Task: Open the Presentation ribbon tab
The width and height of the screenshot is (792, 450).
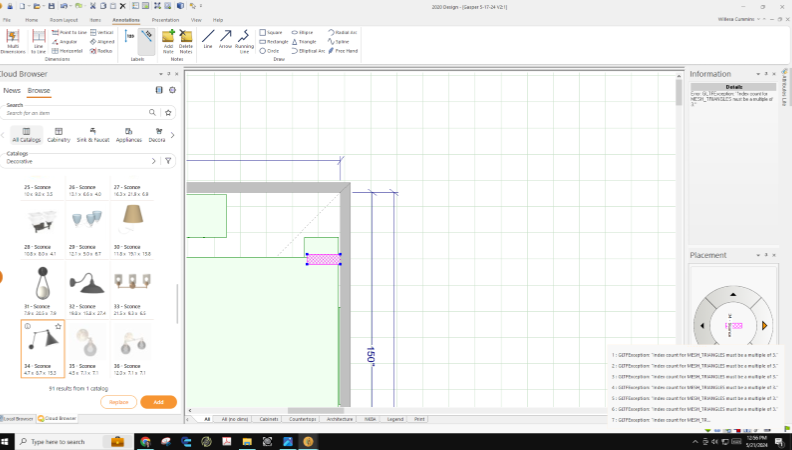Action: click(165, 19)
